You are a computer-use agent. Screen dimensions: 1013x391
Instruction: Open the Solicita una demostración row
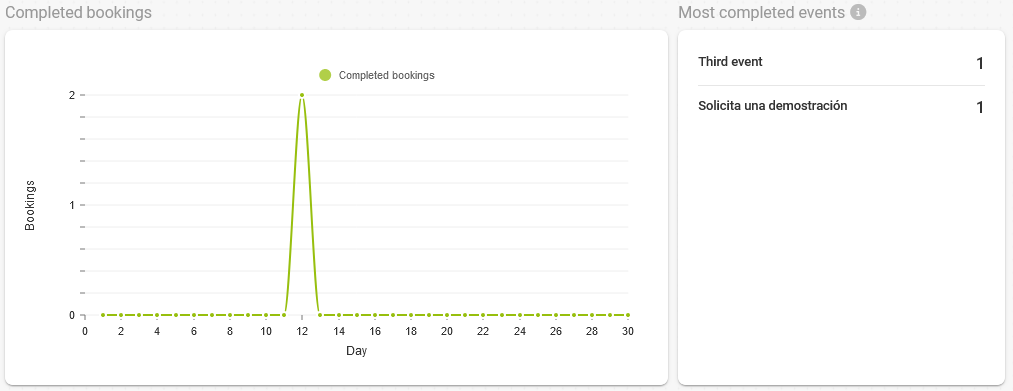click(841, 107)
